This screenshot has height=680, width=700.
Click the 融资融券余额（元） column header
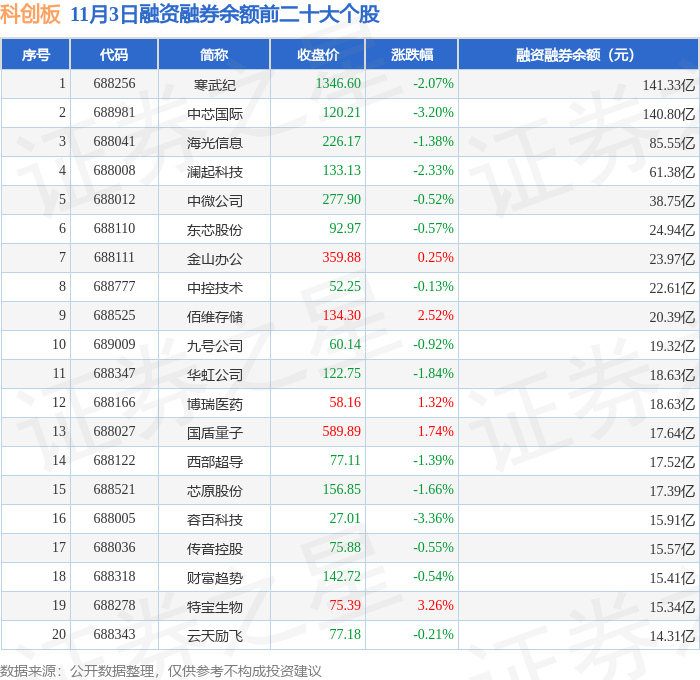coord(578,54)
